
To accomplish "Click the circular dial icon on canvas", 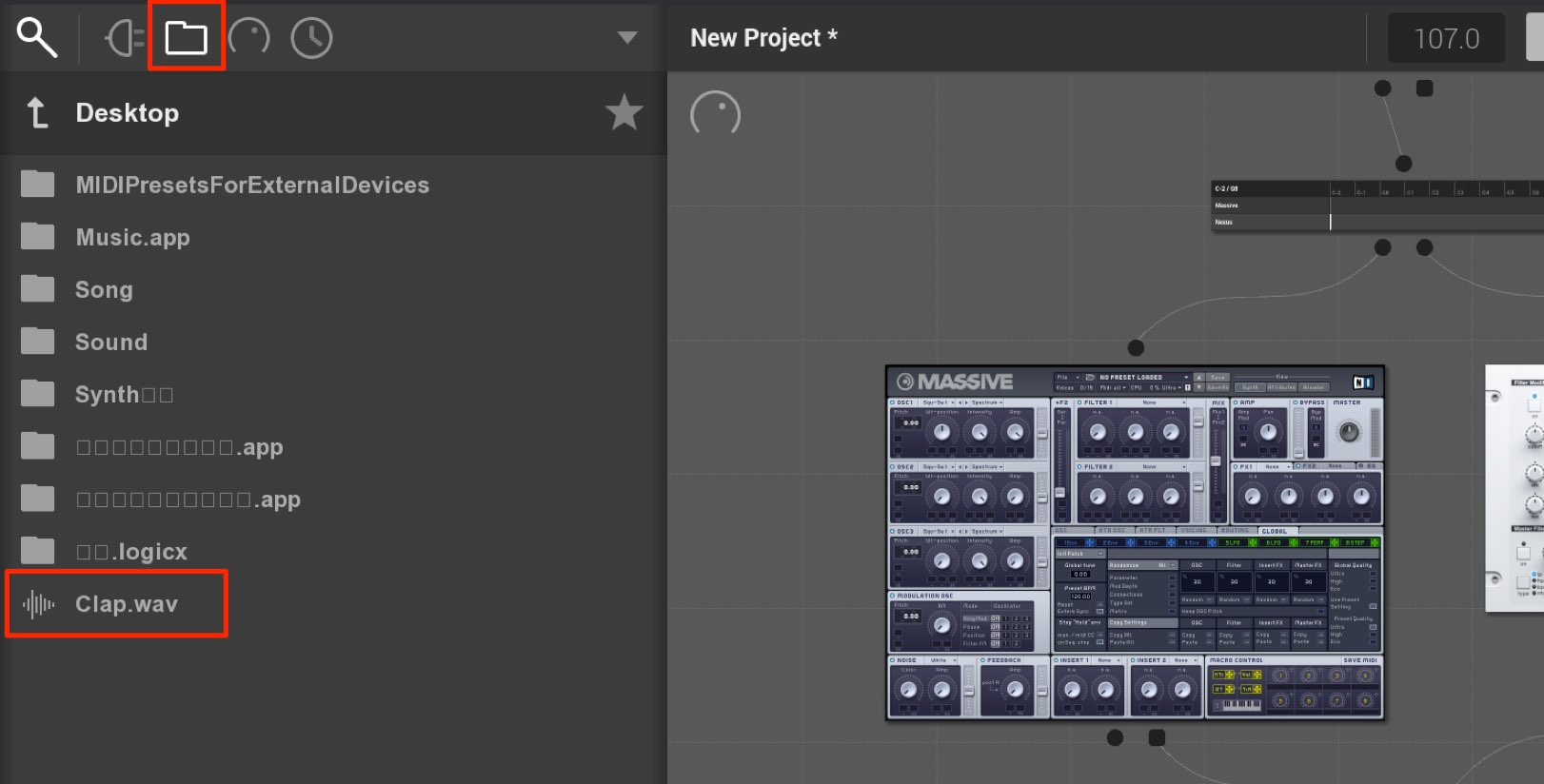I will click(715, 114).
